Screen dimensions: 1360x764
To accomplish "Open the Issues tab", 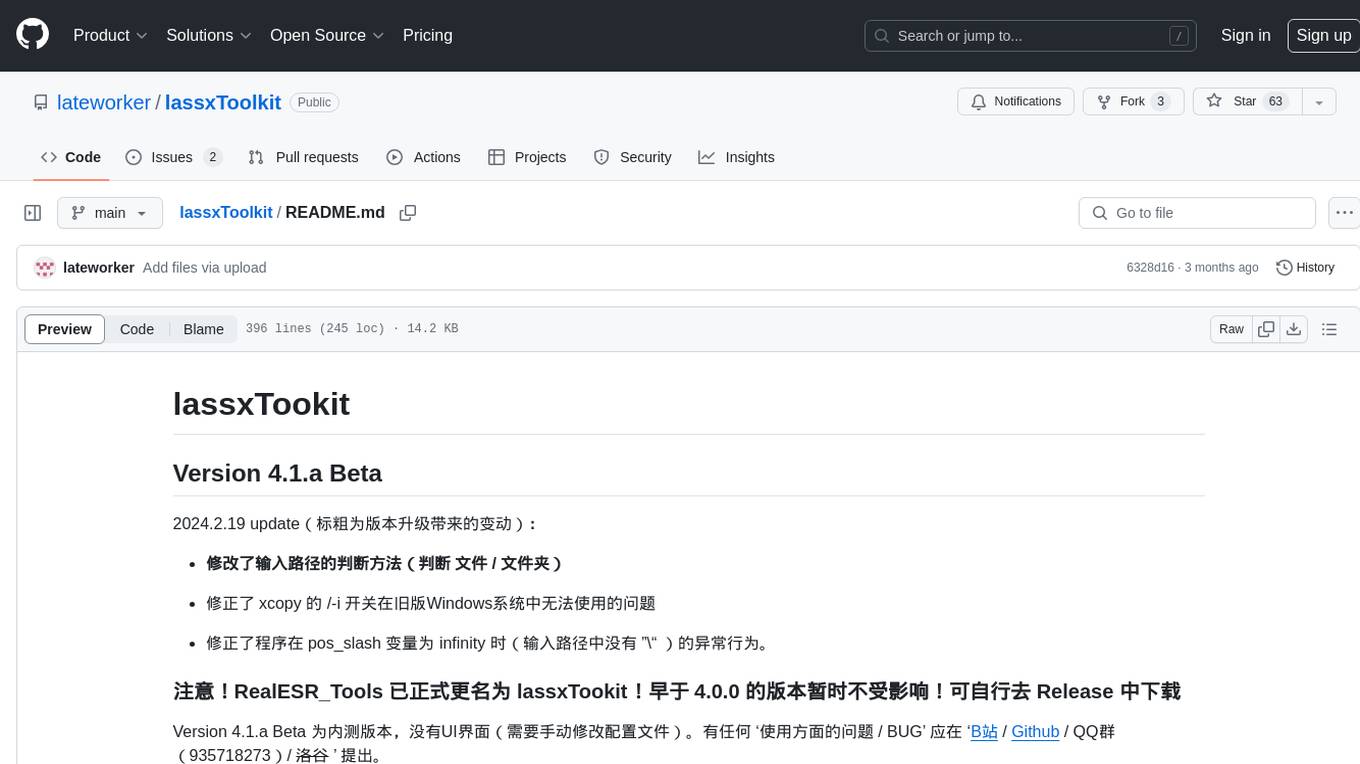I will pyautogui.click(x=173, y=157).
